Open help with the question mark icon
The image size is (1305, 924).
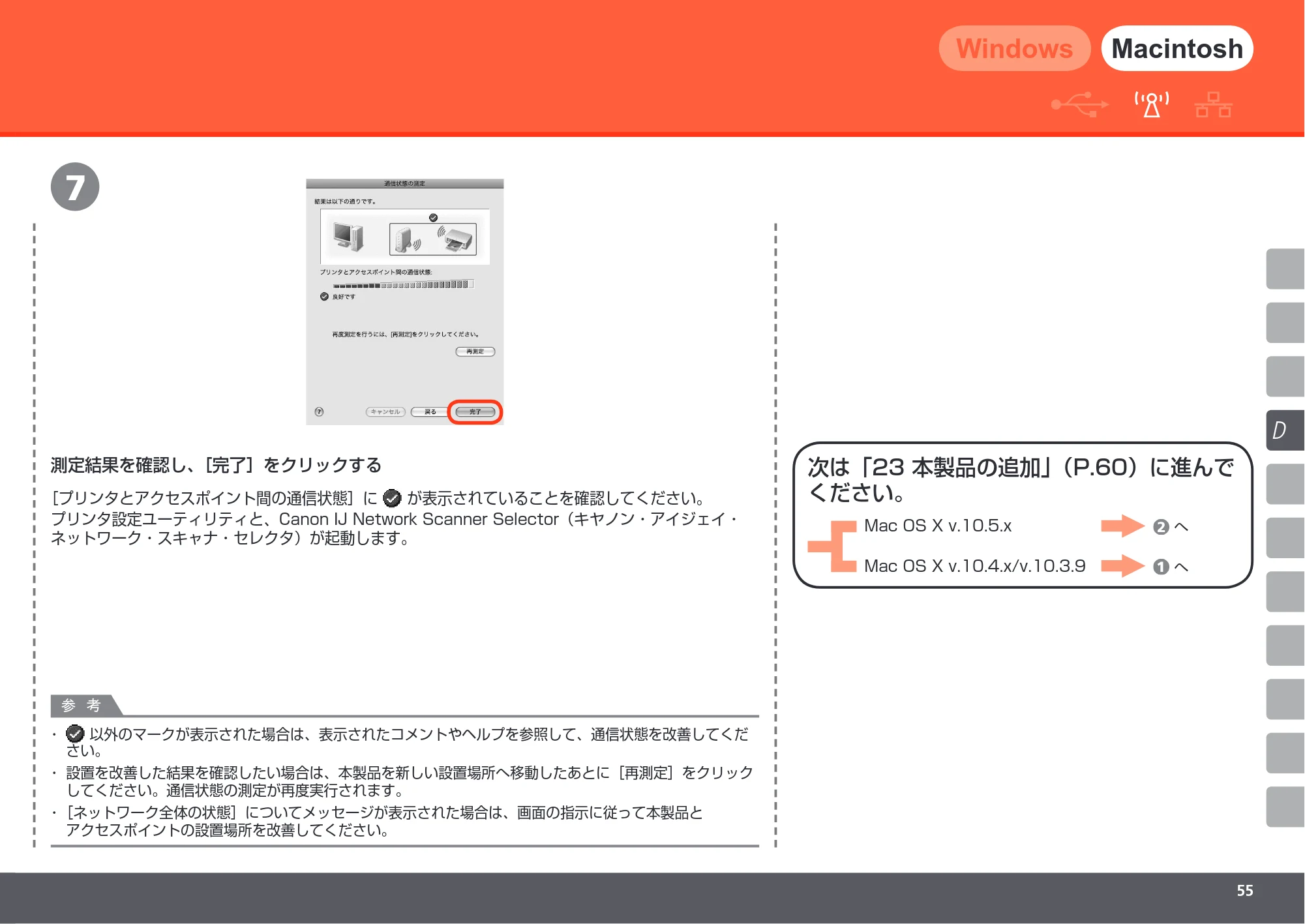tap(319, 411)
